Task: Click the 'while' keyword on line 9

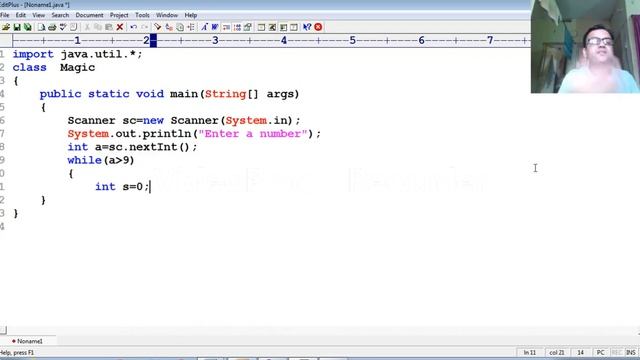Action: (x=84, y=160)
